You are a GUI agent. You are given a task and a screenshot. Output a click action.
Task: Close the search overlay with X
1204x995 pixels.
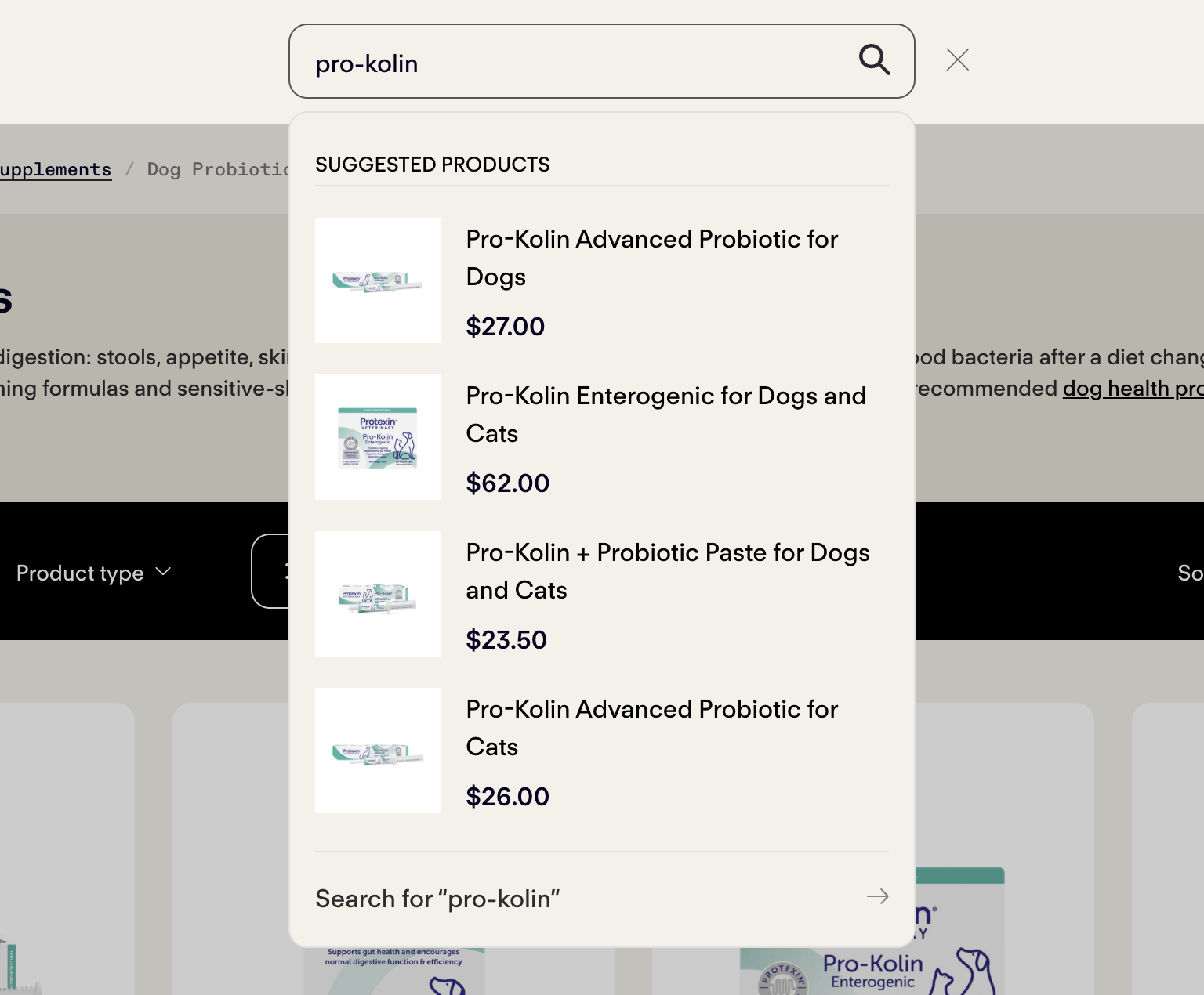pyautogui.click(x=957, y=60)
